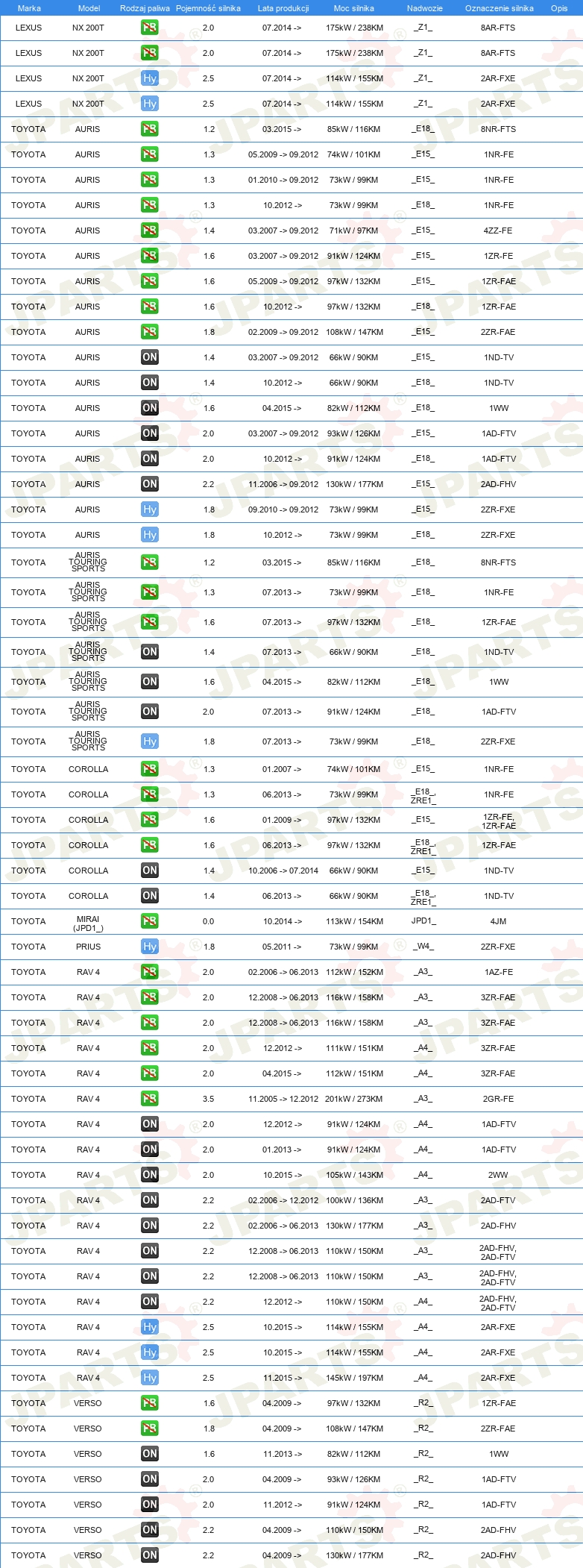Click hybrid icon for Auris Touring Sports 1.8
This screenshot has width=583, height=1568.
click(x=150, y=741)
